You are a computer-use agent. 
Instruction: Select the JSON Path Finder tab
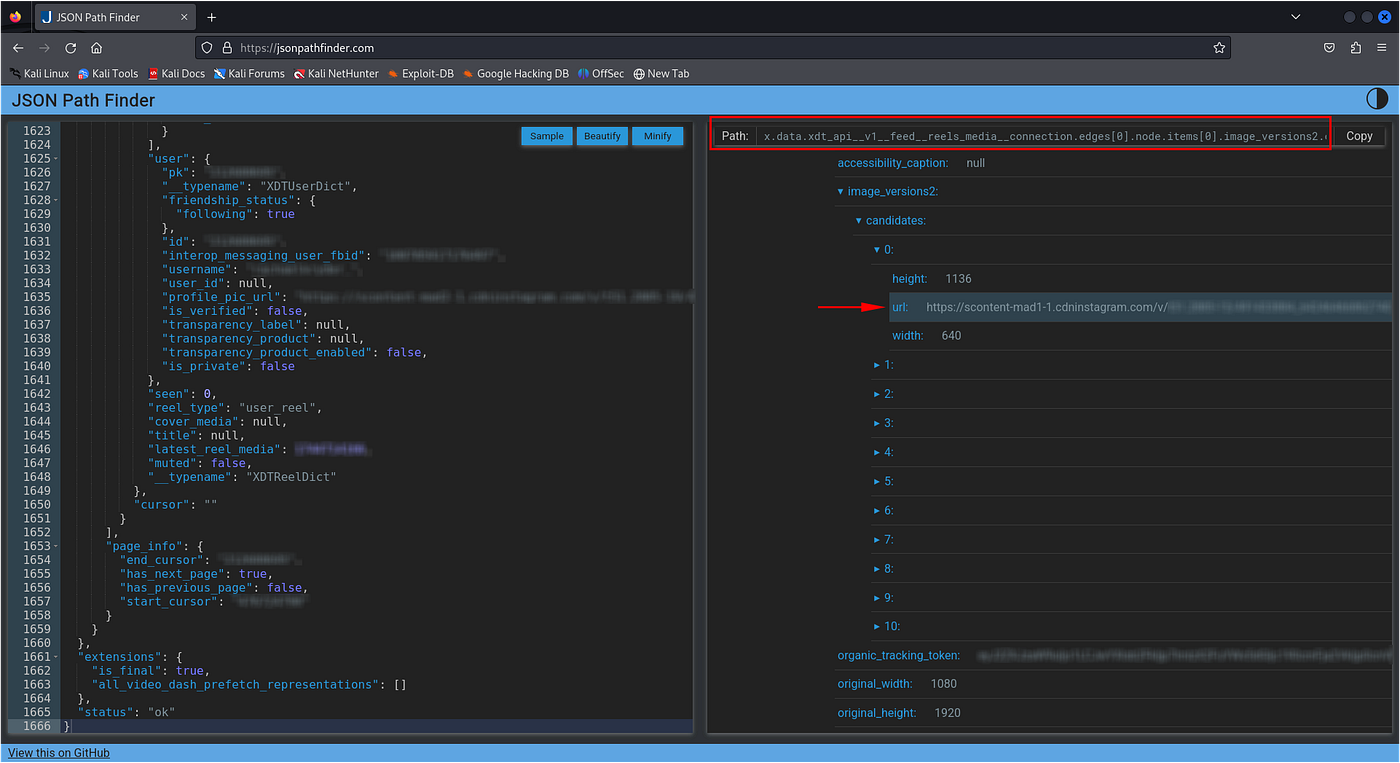click(x=113, y=17)
